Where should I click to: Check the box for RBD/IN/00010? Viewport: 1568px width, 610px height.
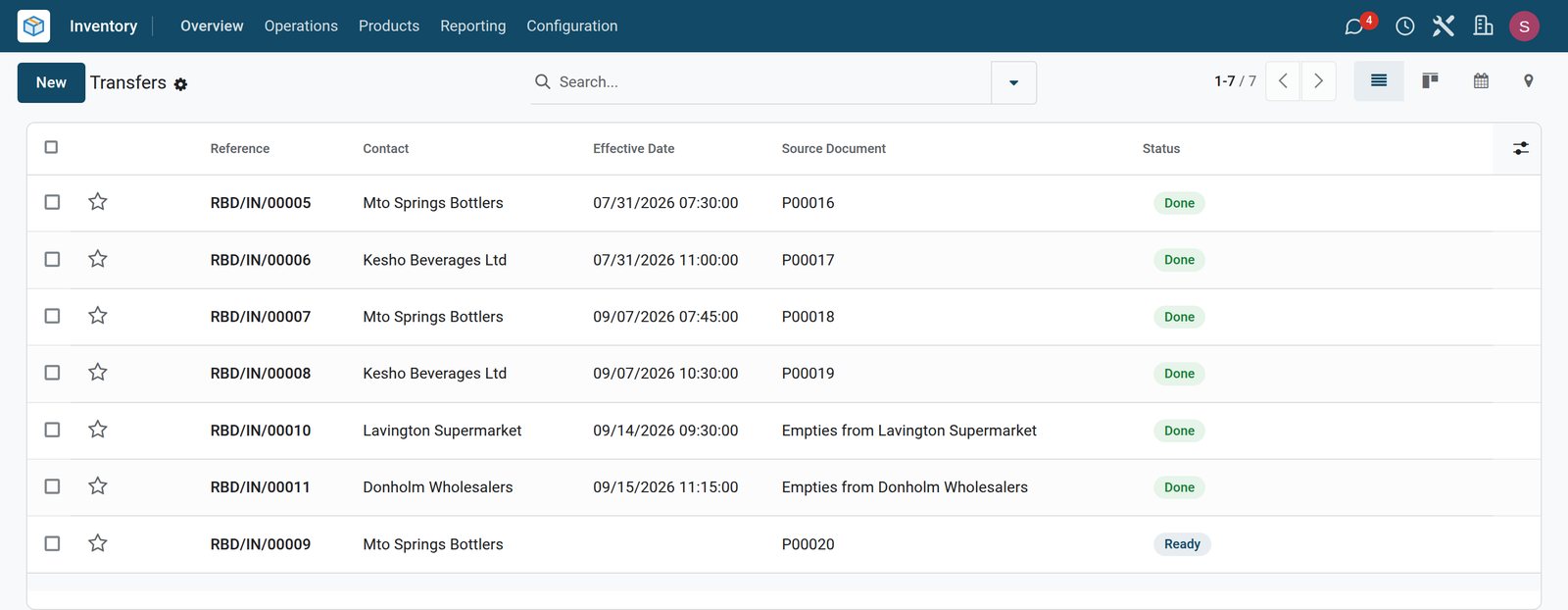[x=52, y=430]
